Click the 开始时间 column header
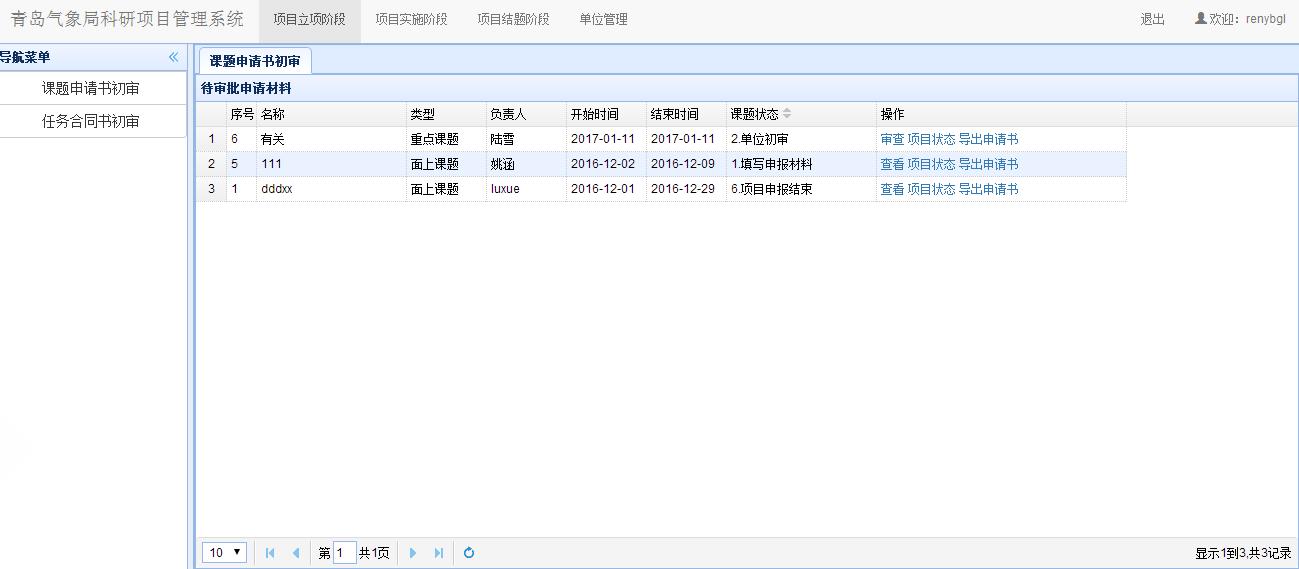This screenshot has width=1299, height=569. (x=607, y=114)
